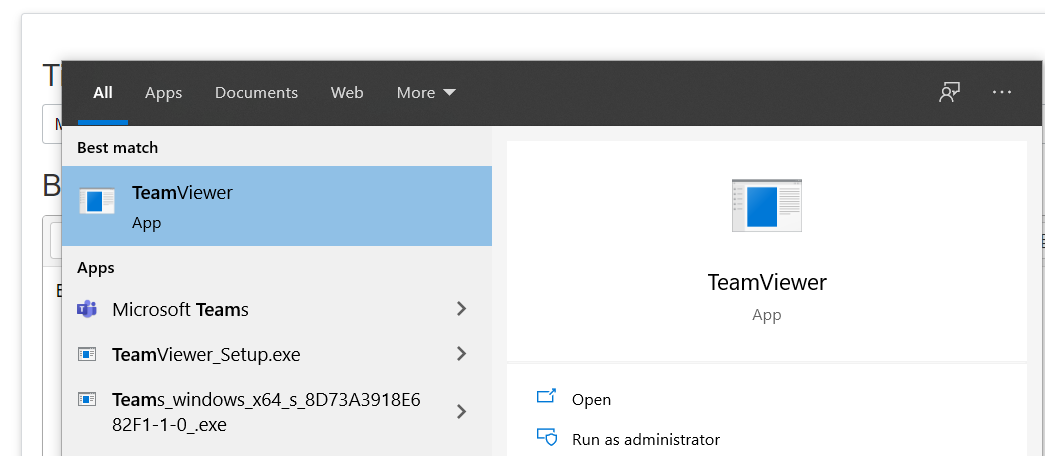Select the Microsoft Teams result label
This screenshot has height=456, width=1045.
pyautogui.click(x=180, y=310)
